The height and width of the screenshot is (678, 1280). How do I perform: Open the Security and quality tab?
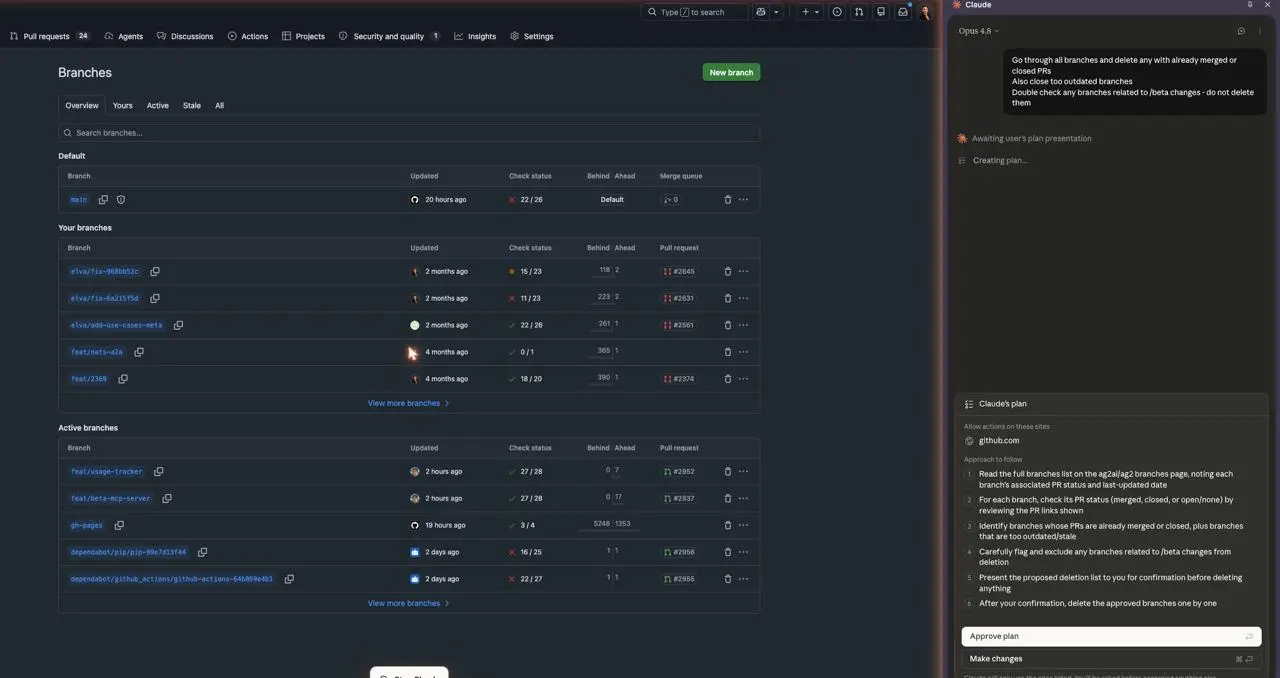[x=389, y=36]
